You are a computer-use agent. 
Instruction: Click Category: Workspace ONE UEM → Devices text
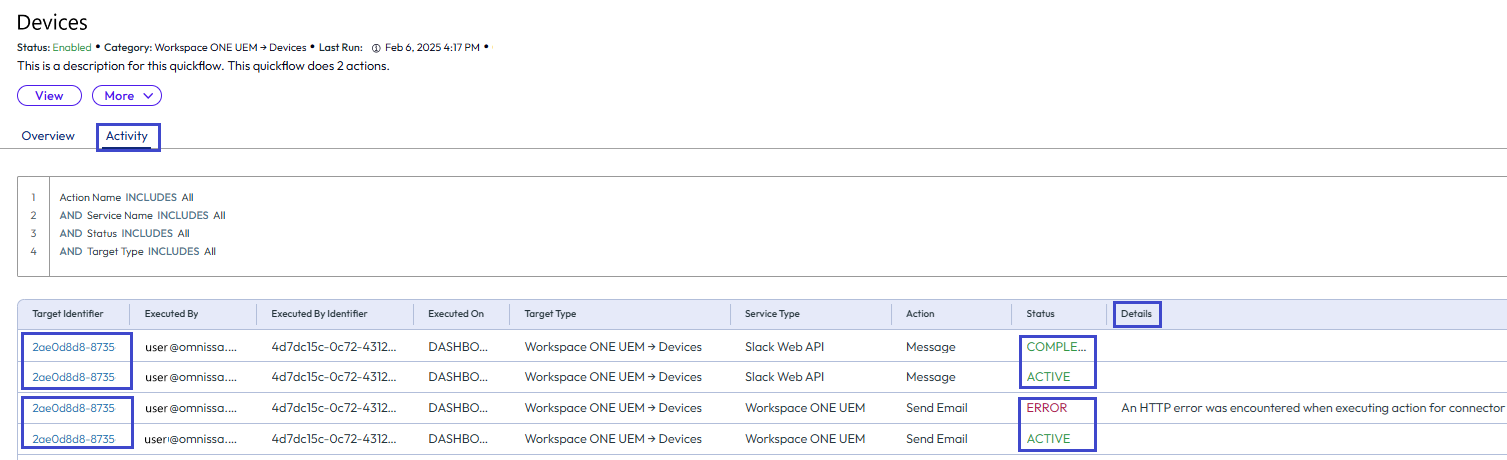(205, 48)
